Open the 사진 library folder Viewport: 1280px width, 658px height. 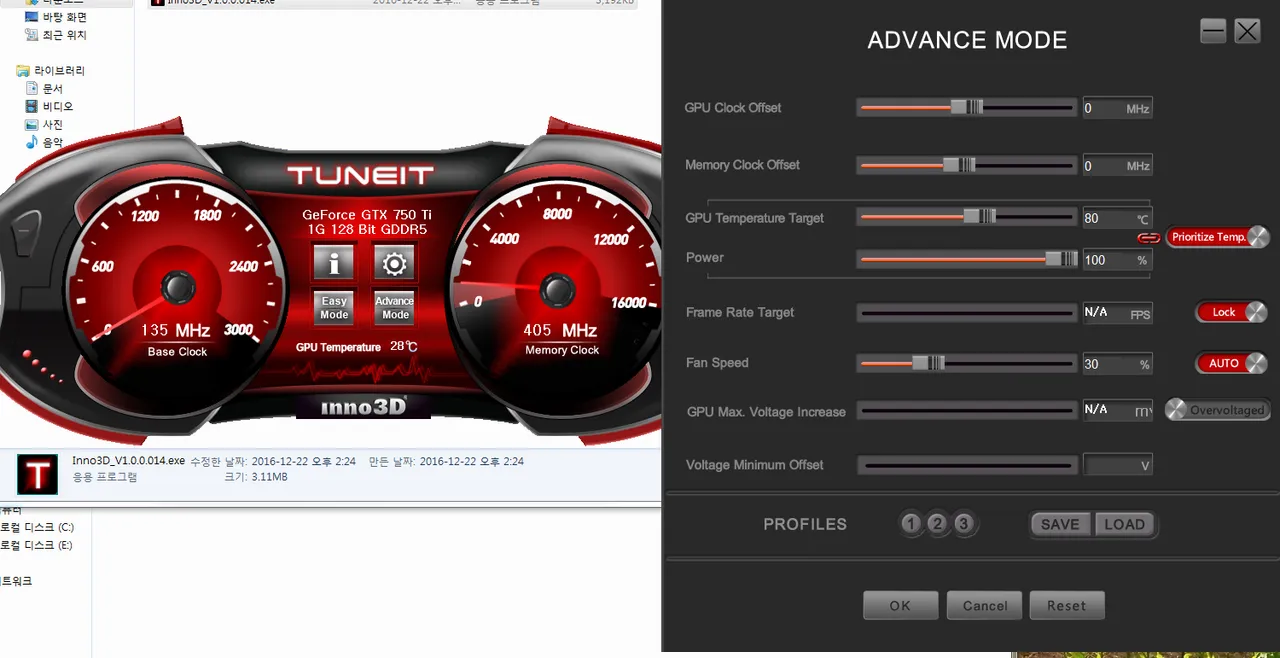pyautogui.click(x=44, y=125)
